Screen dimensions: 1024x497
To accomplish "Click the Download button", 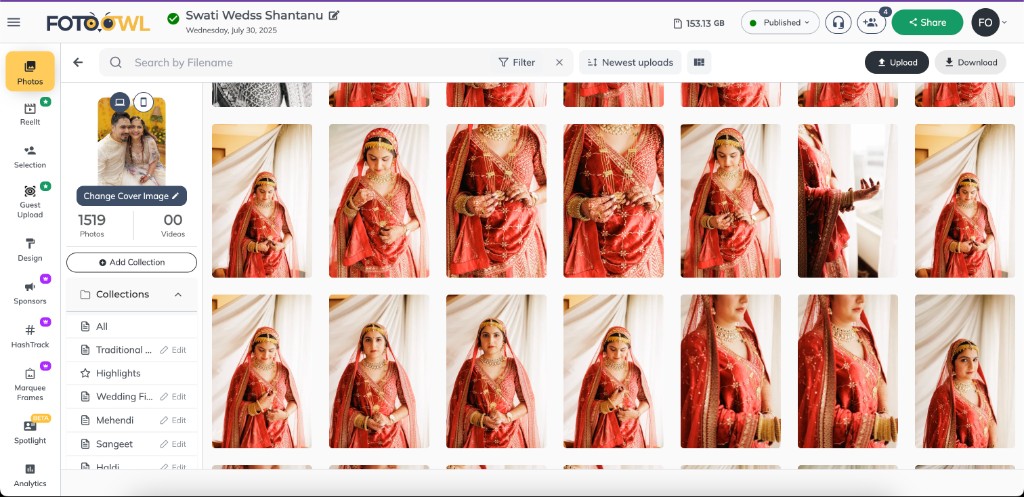I will pyautogui.click(x=970, y=63).
